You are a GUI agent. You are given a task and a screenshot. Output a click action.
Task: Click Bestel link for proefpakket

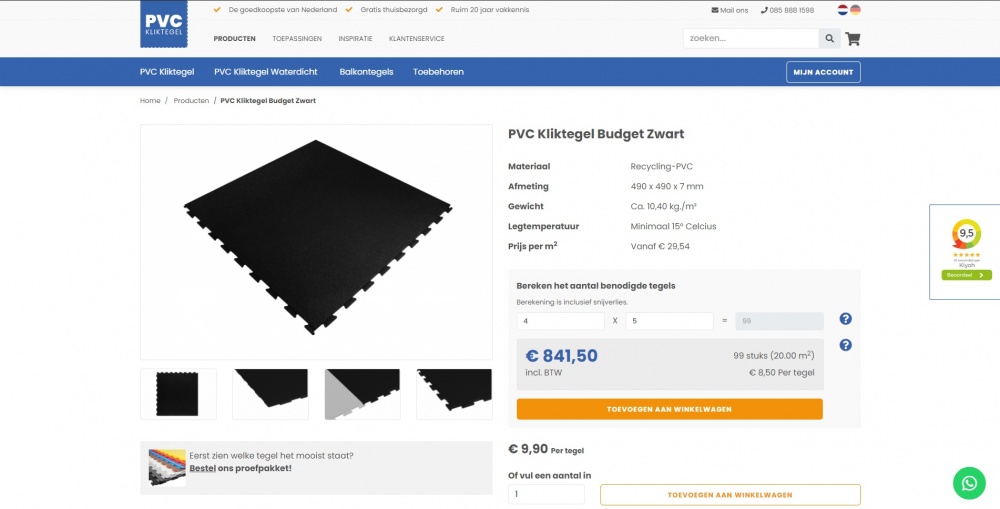pos(203,468)
